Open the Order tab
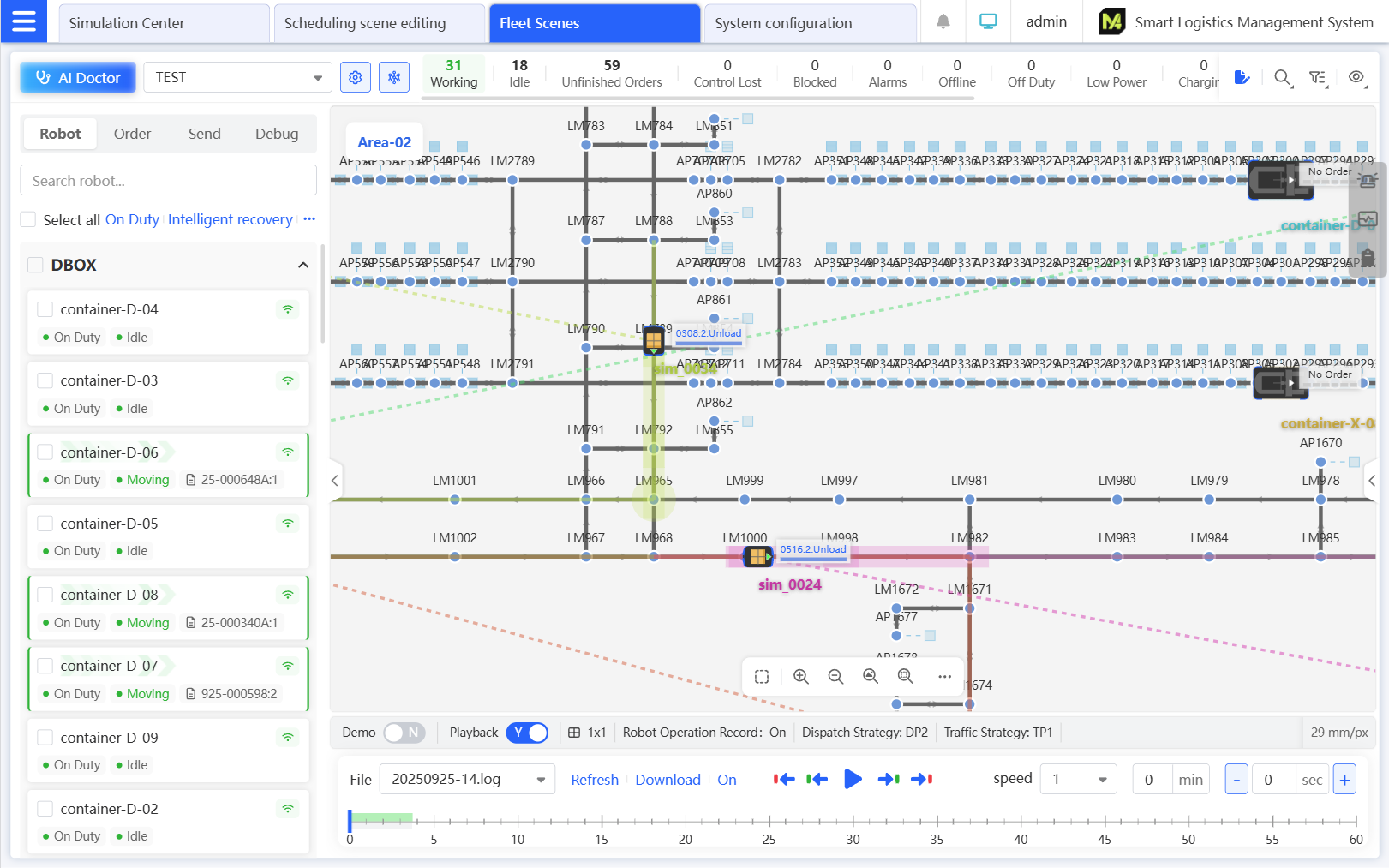This screenshot has height=868, width=1389. pyautogui.click(x=132, y=134)
